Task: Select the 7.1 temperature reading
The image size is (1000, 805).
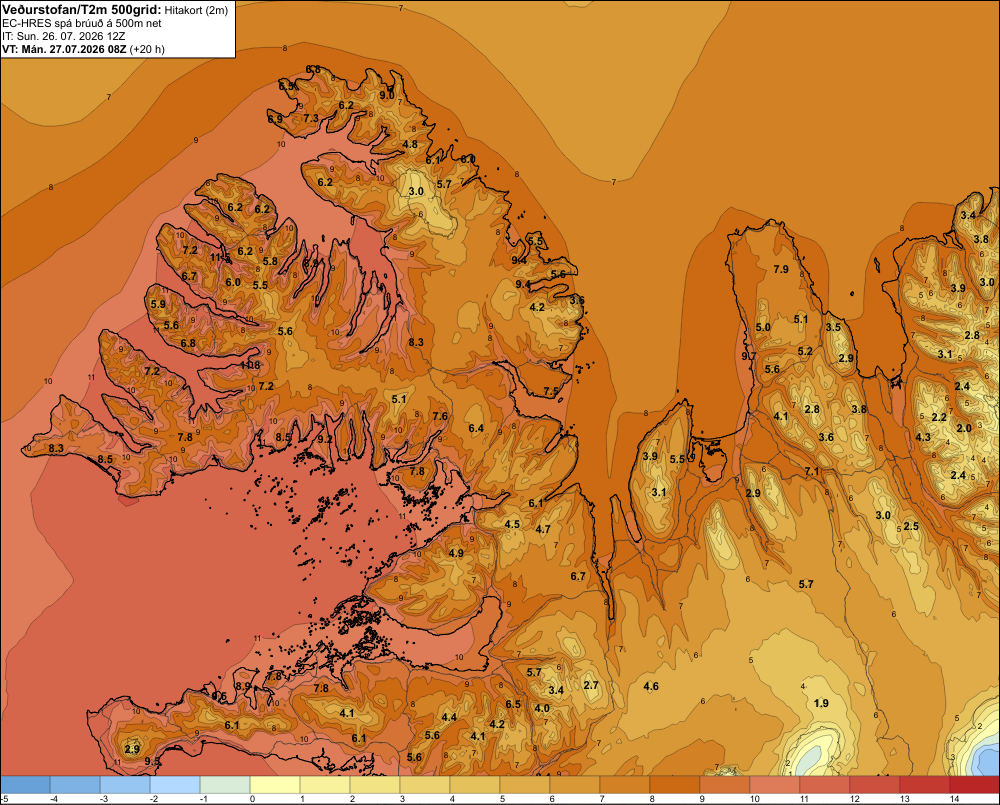Action: [x=812, y=471]
